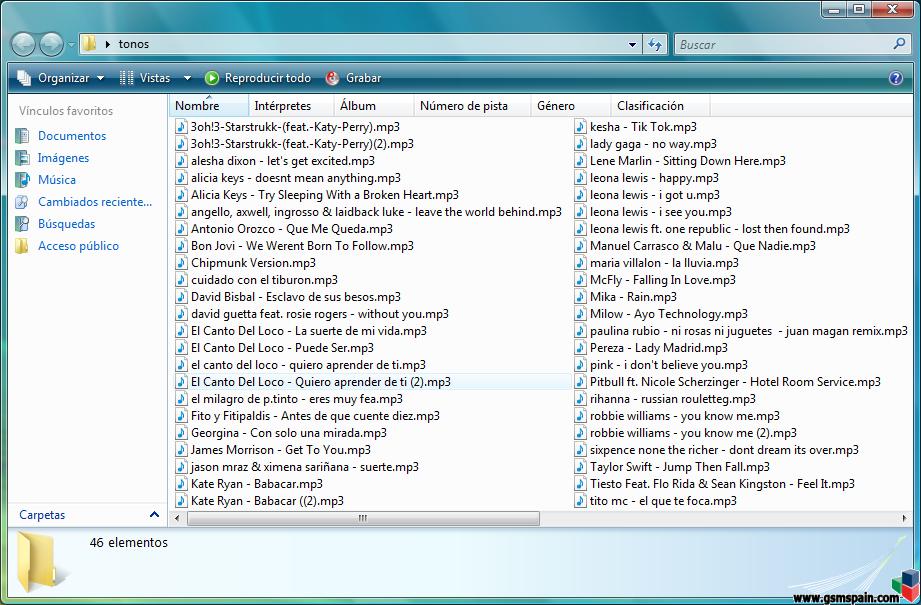Click the scrollbar right arrow
This screenshot has height=605, width=921.
pos(904,518)
